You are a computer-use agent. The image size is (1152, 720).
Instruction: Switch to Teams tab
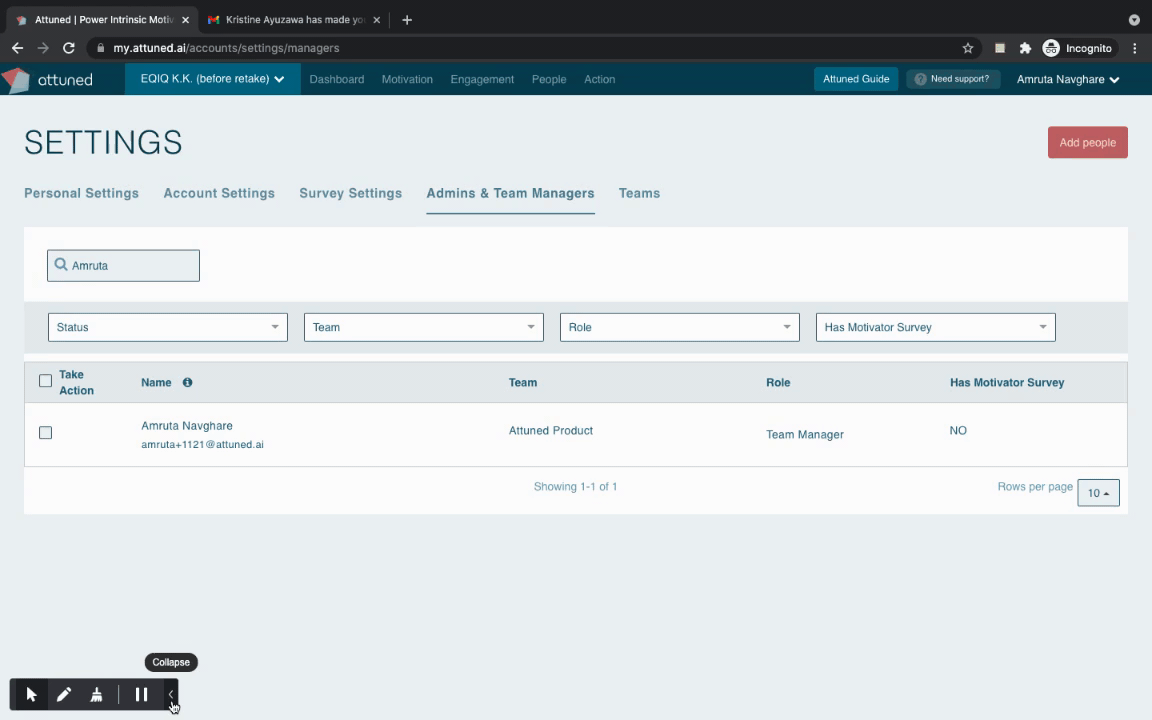(x=639, y=193)
